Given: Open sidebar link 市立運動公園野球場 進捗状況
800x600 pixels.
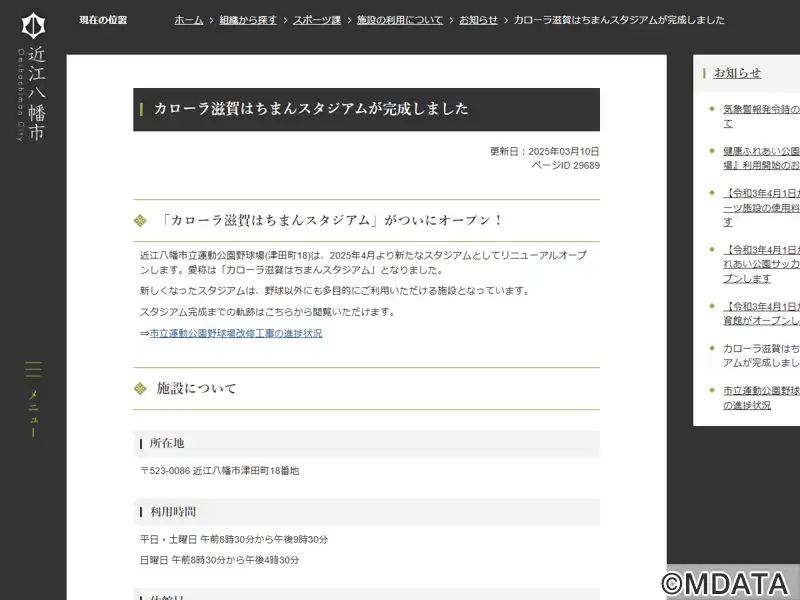Looking at the screenshot, I should (x=760, y=397).
